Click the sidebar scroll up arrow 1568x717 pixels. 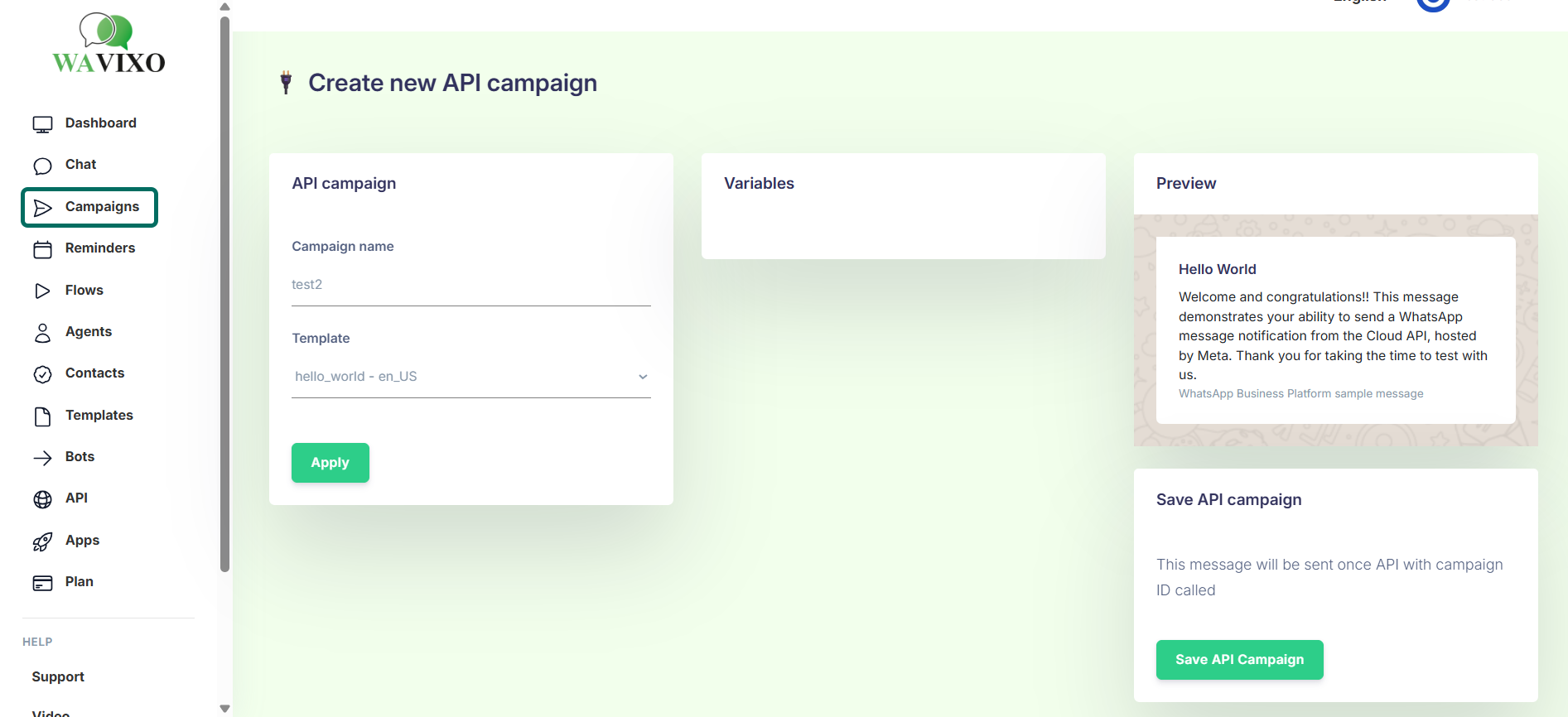[x=224, y=7]
